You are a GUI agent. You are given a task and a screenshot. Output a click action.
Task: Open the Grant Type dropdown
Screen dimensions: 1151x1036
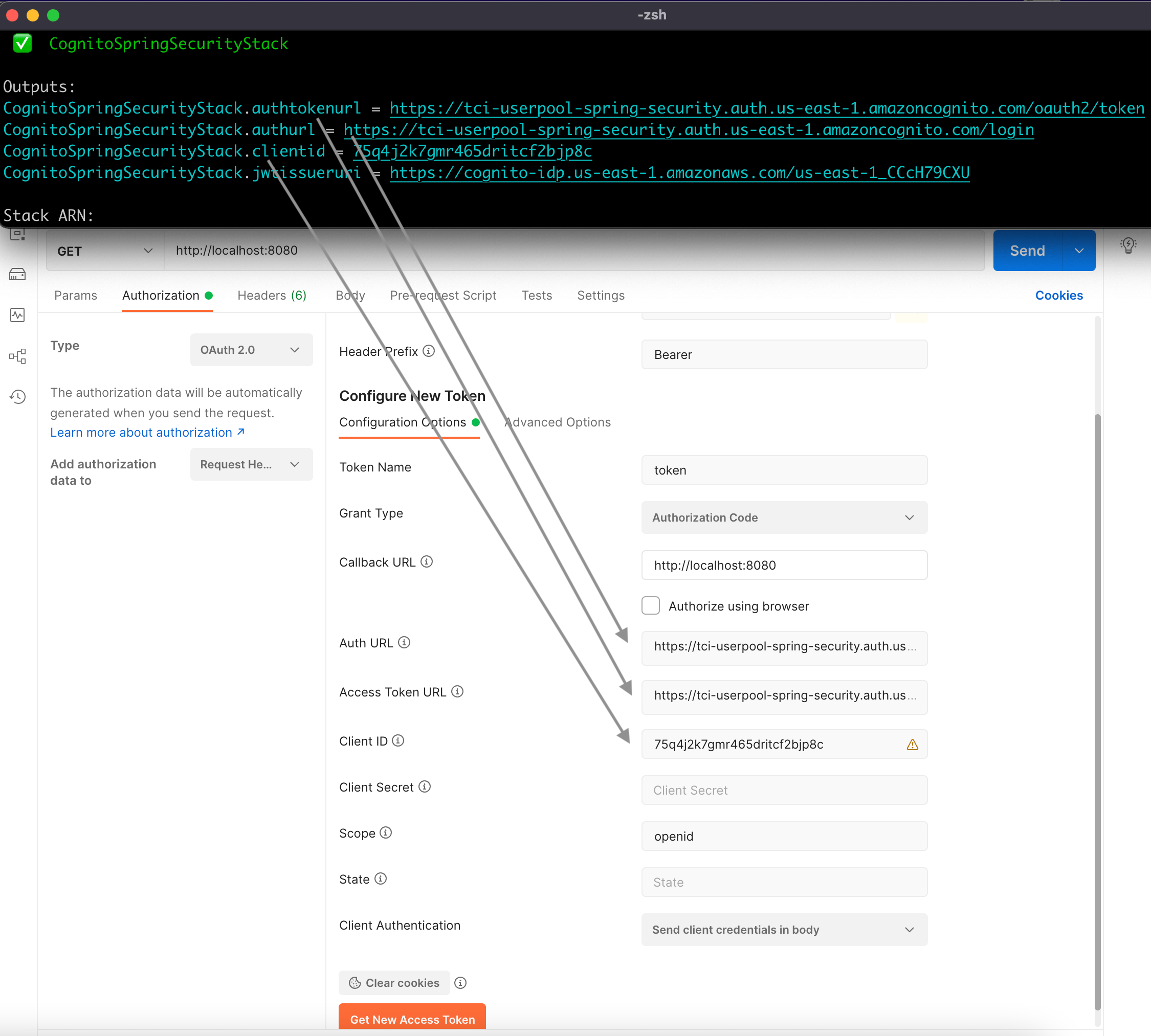coord(784,517)
